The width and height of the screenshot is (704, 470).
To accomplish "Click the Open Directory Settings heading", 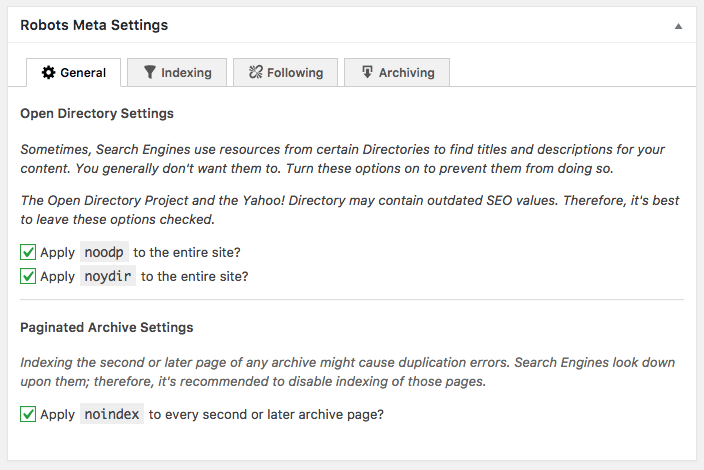I will pyautogui.click(x=97, y=114).
